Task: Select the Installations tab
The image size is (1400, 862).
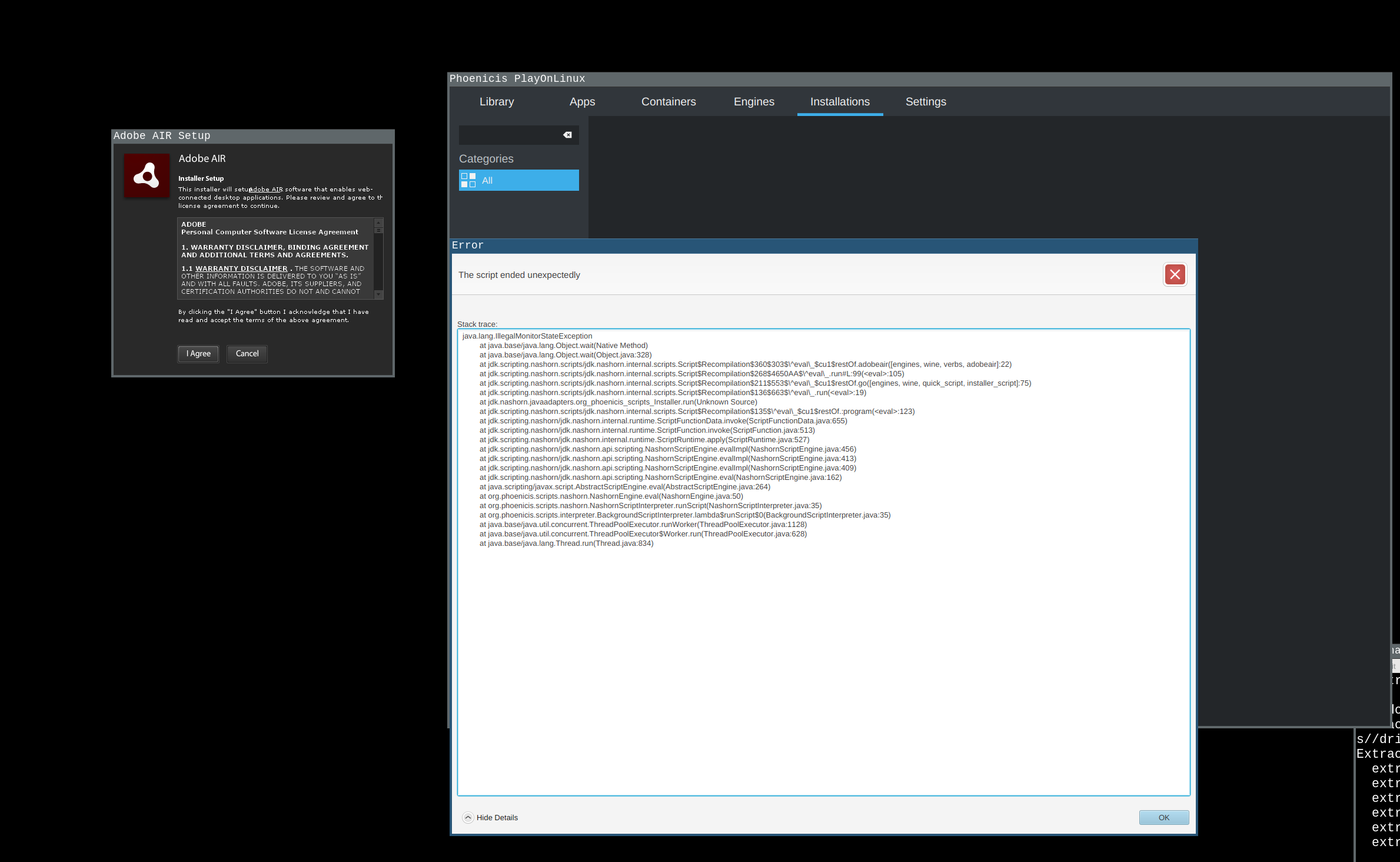Action: point(839,102)
